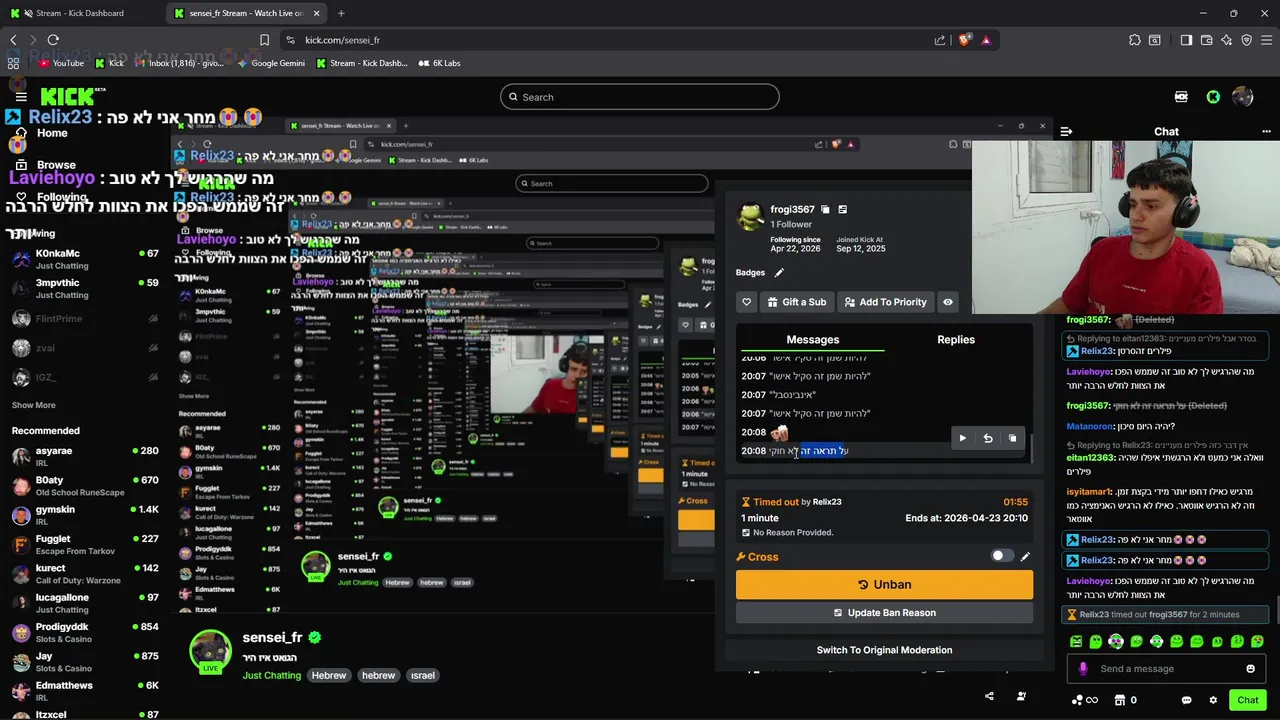This screenshot has width=1280, height=720.
Task: Click the share page icon in the address bar
Action: click(x=940, y=40)
